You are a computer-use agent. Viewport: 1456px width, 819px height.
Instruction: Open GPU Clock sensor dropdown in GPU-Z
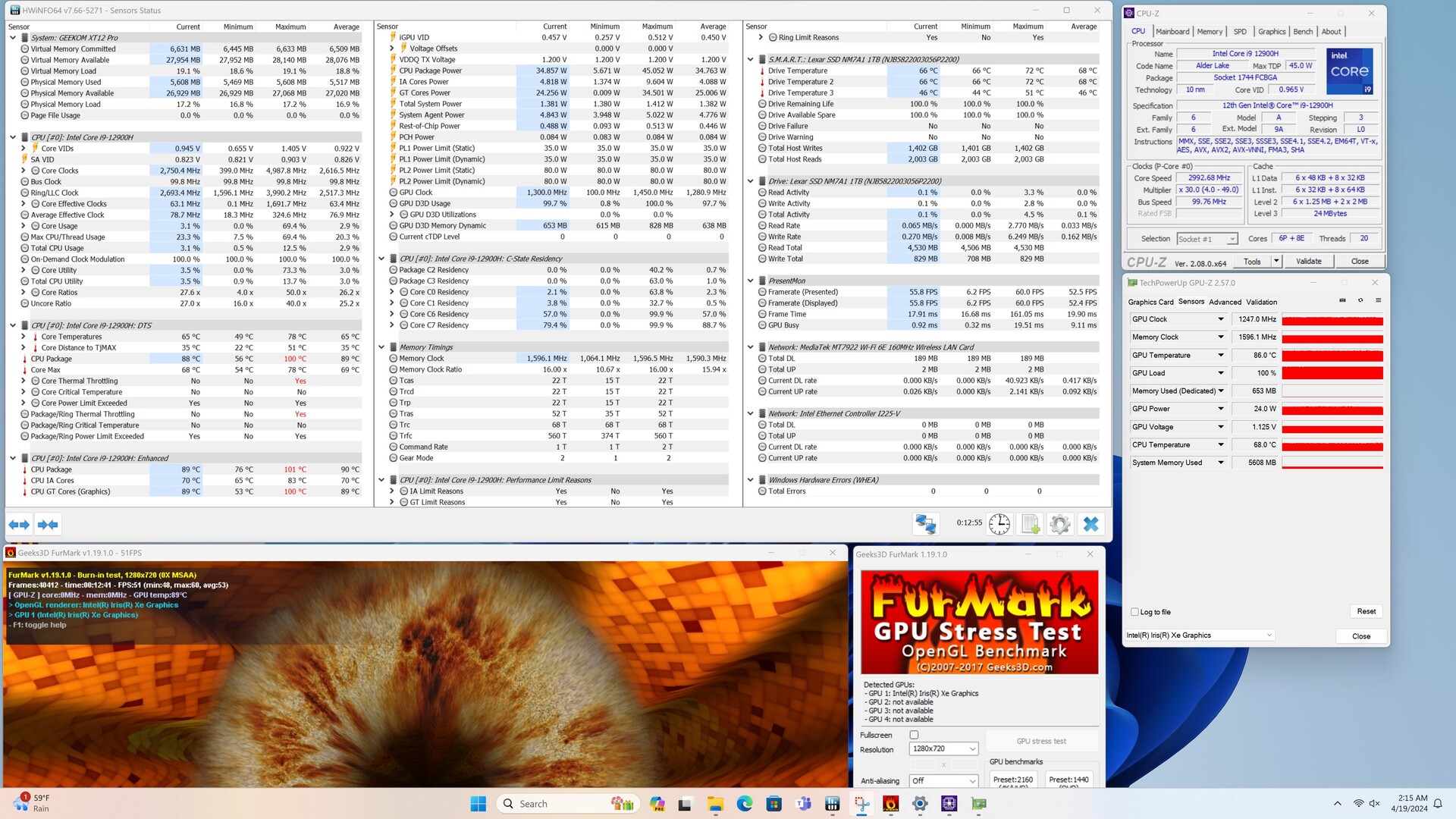coord(1221,319)
